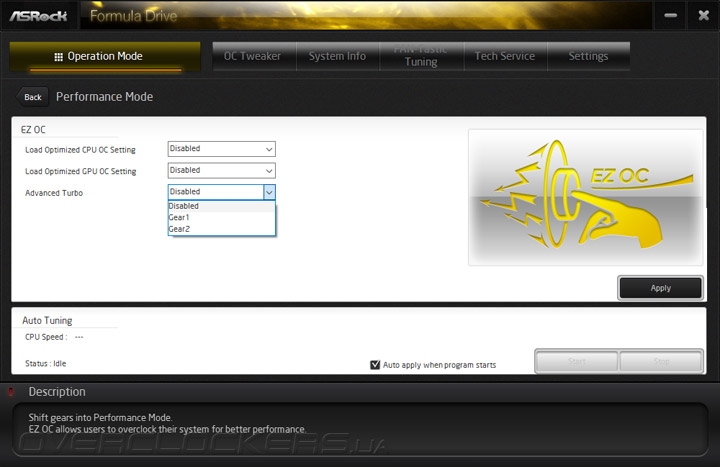
Task: Click the 'Shift gears into Performance Mode' text
Action: point(100,417)
